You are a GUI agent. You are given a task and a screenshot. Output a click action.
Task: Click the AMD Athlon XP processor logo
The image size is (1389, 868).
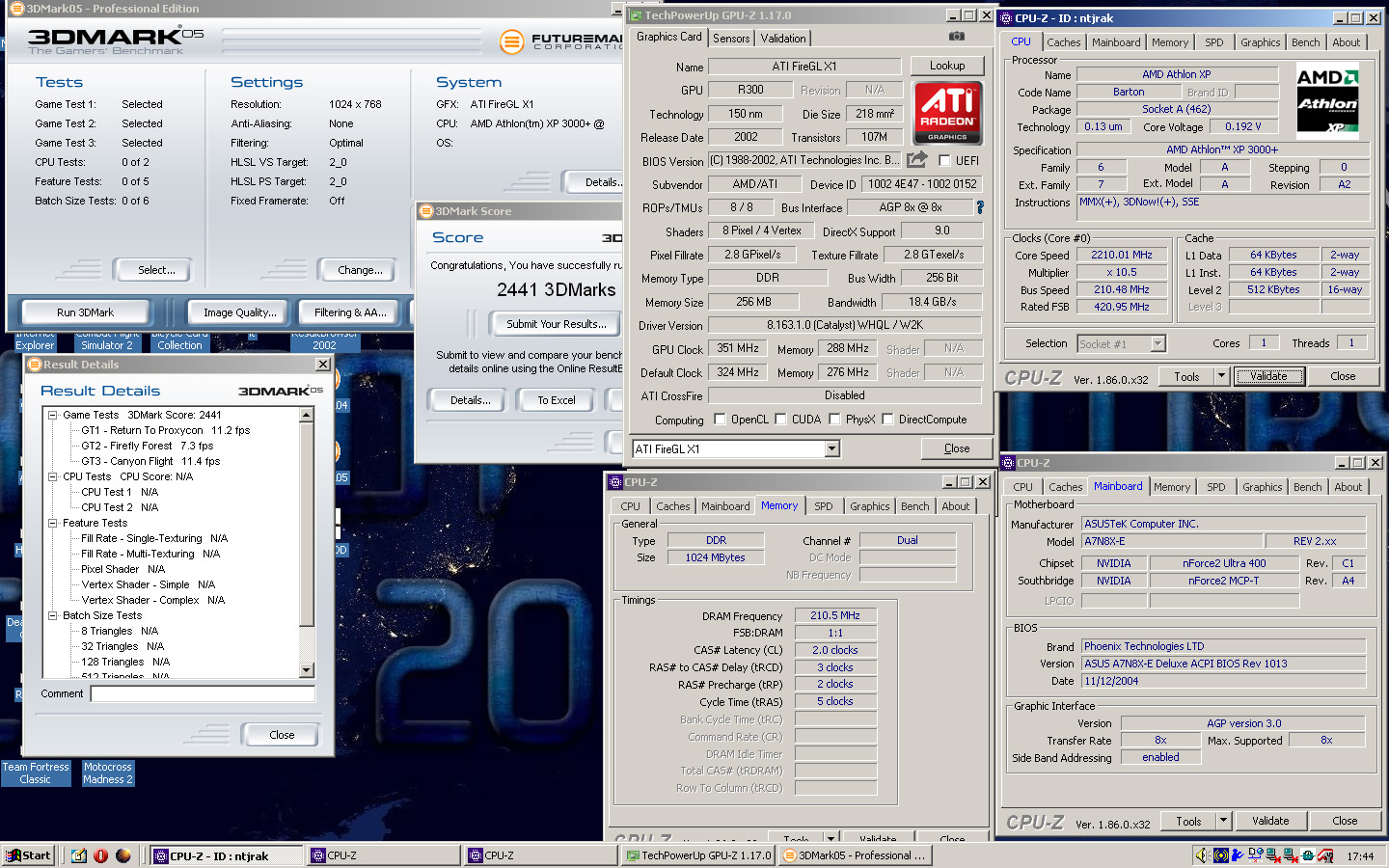(x=1327, y=100)
